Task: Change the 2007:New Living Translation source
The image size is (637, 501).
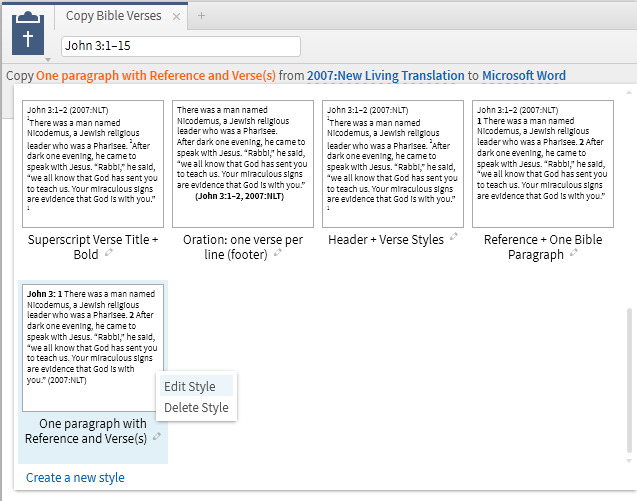Action: pos(386,76)
